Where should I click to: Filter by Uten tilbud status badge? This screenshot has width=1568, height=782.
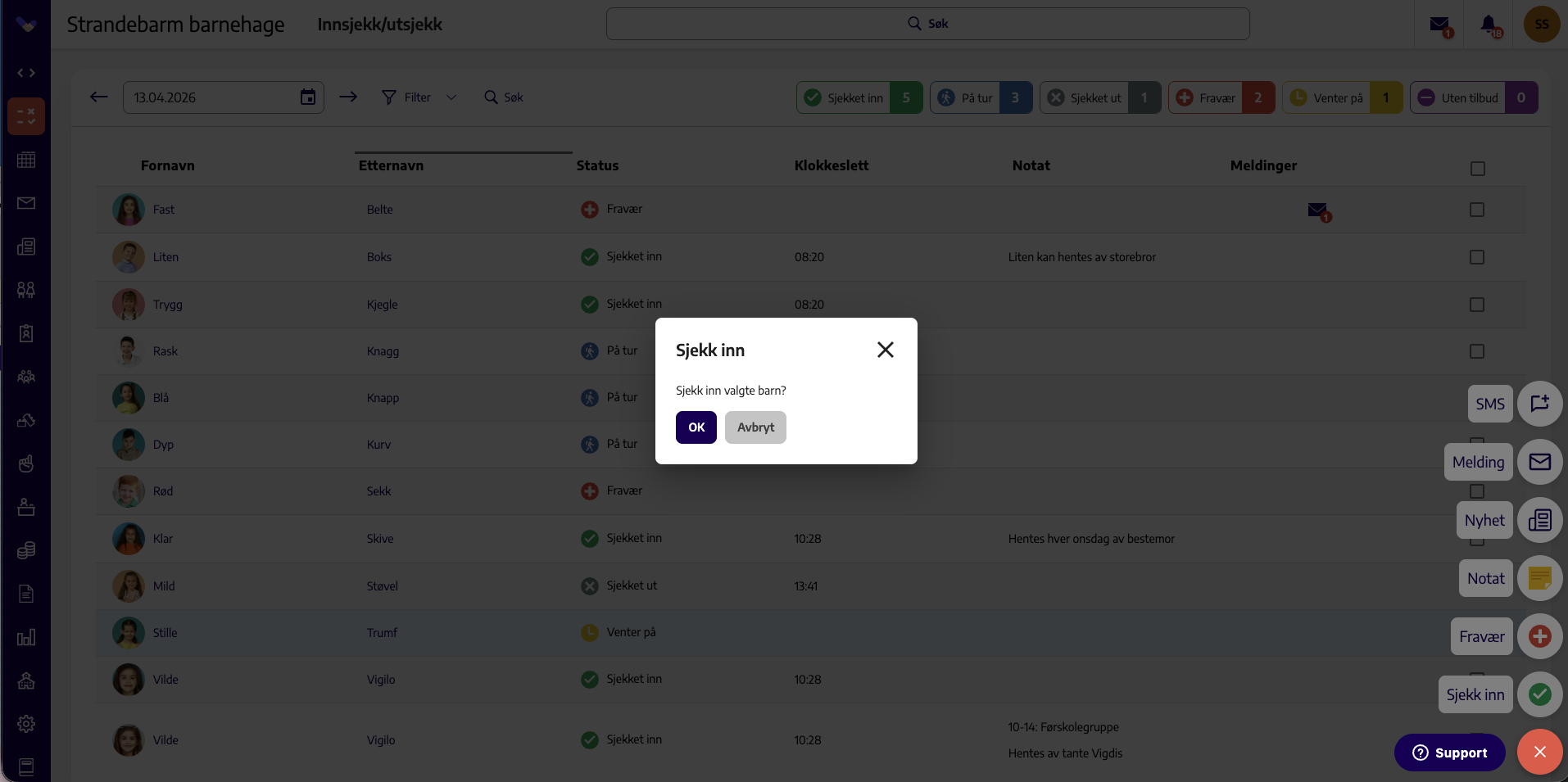click(1474, 97)
